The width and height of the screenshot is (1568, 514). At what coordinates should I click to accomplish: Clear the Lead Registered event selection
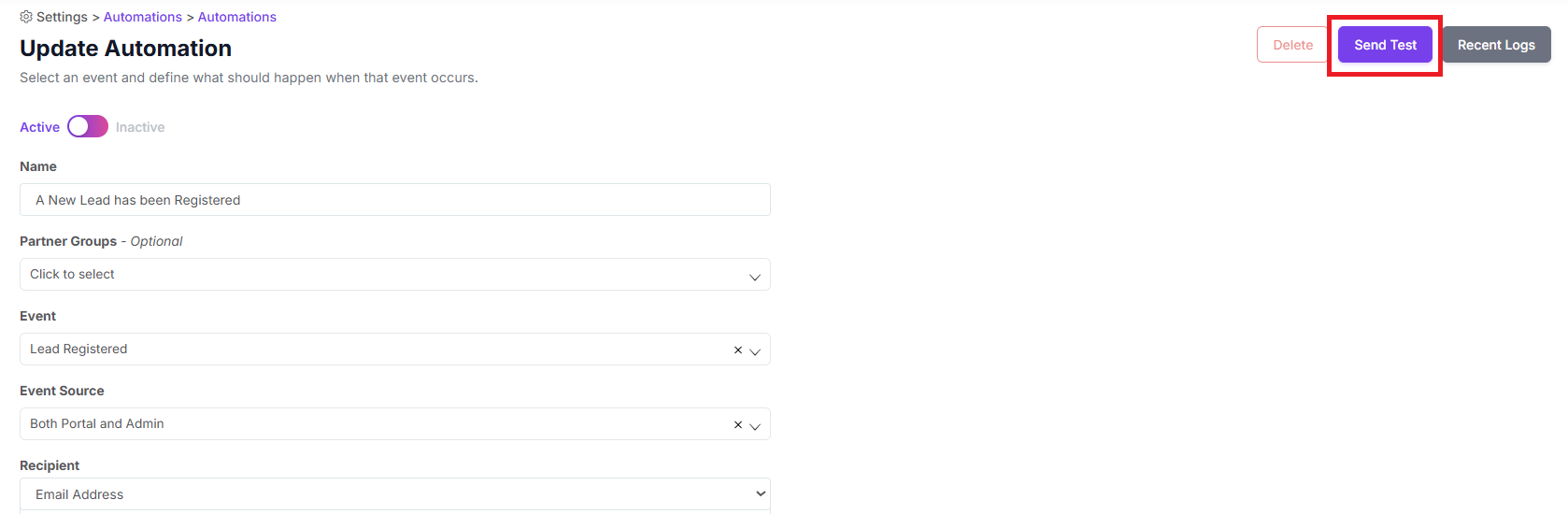click(738, 350)
